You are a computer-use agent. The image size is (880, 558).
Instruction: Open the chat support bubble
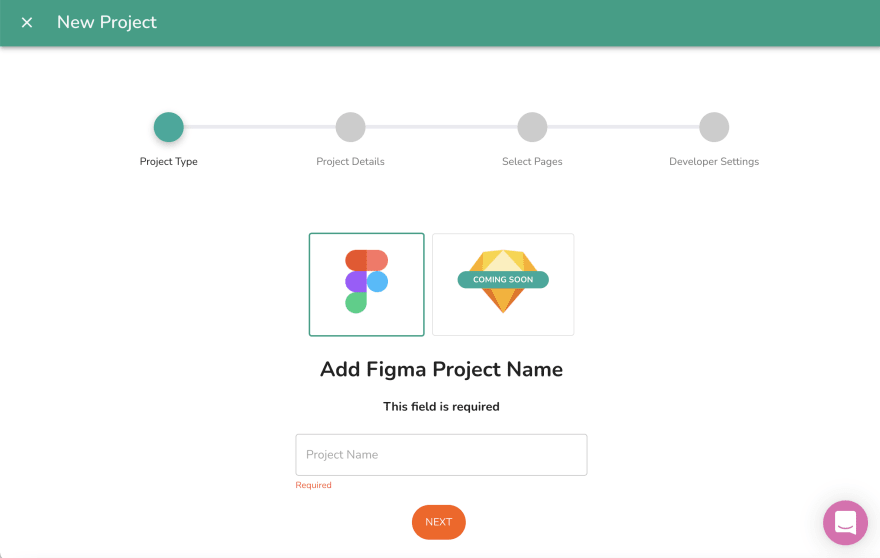pos(845,523)
